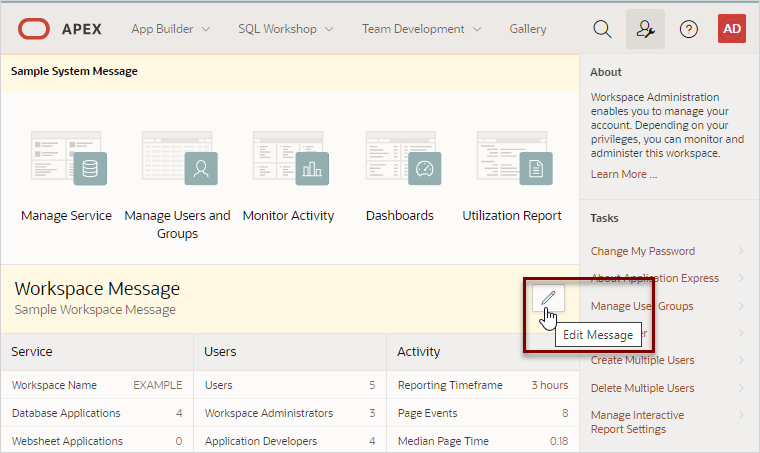Expand the SQL Workshop menu
The width and height of the screenshot is (760, 453).
tap(285, 29)
